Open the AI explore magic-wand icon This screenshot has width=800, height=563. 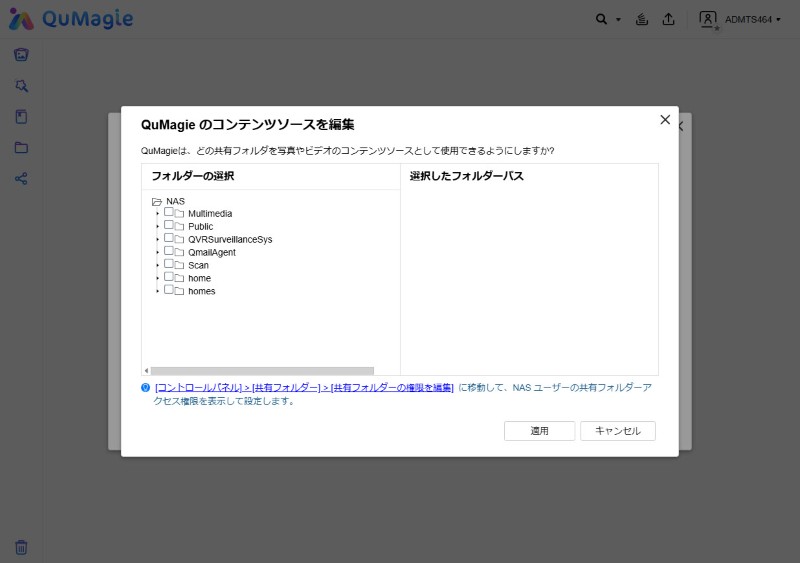coord(21,86)
